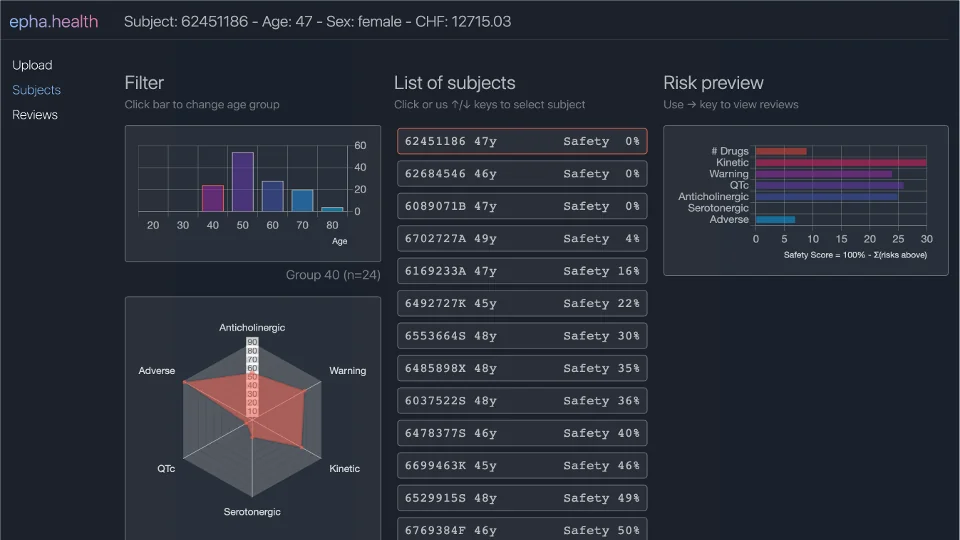Click the Adverse risk bar
The height and width of the screenshot is (540, 960).
[x=775, y=220]
